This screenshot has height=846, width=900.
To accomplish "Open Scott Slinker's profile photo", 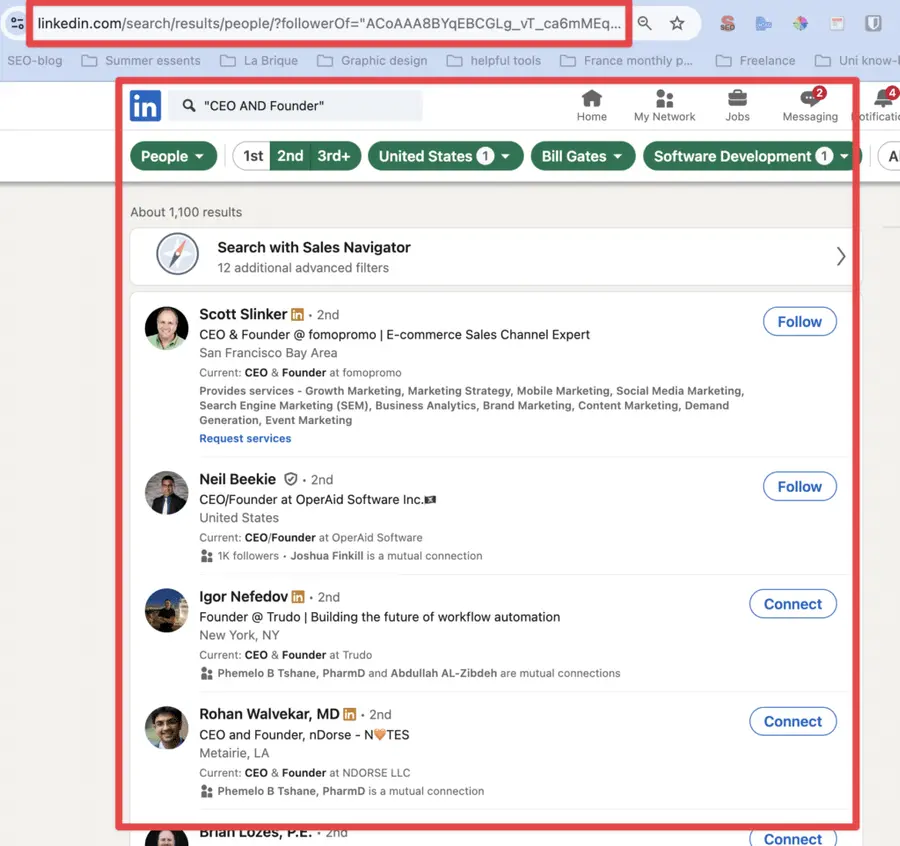I will tap(166, 326).
